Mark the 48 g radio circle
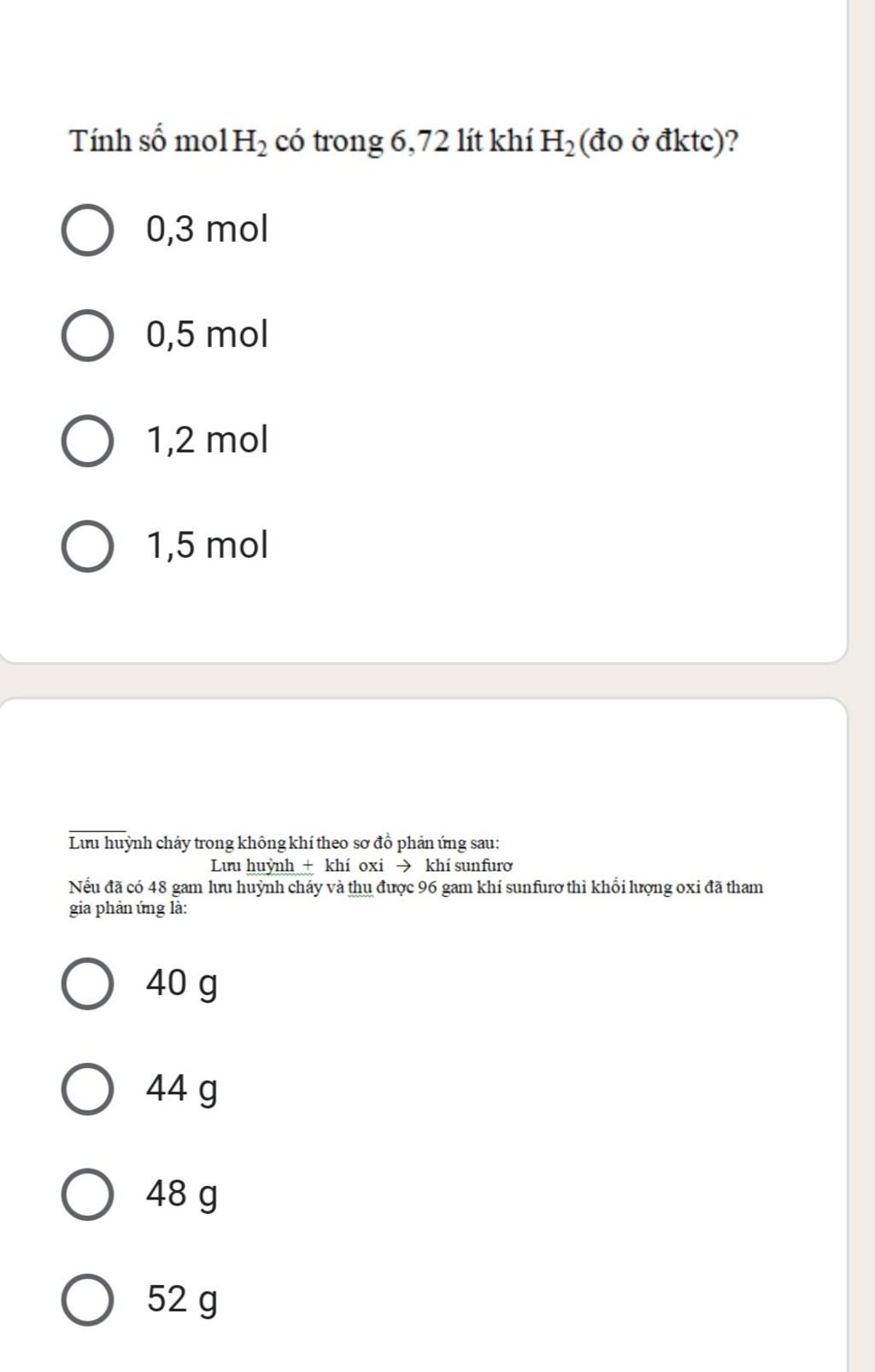Screen dimensions: 875x1372 (x=87, y=1194)
